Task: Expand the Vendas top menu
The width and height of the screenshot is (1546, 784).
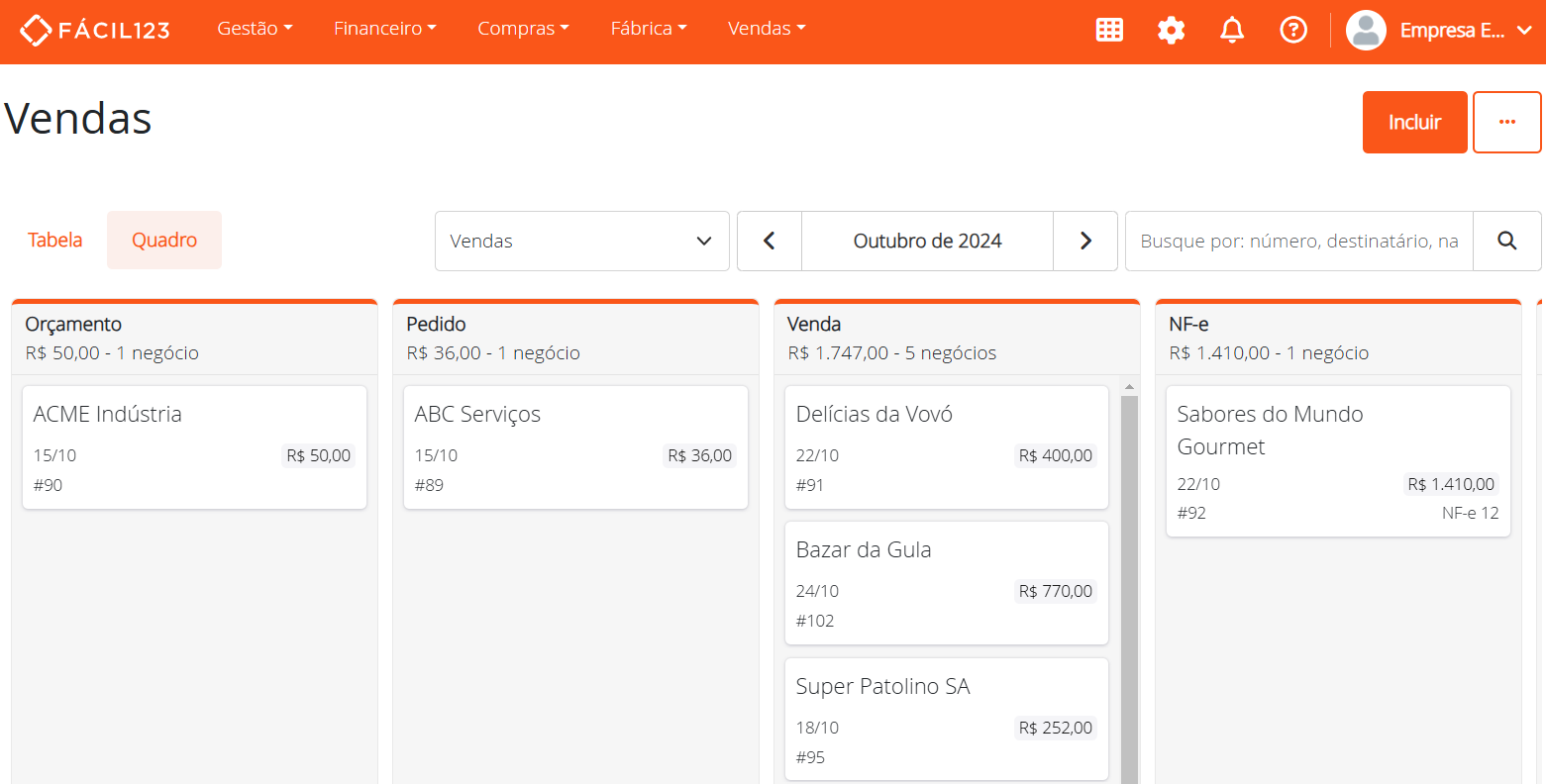Action: click(767, 29)
